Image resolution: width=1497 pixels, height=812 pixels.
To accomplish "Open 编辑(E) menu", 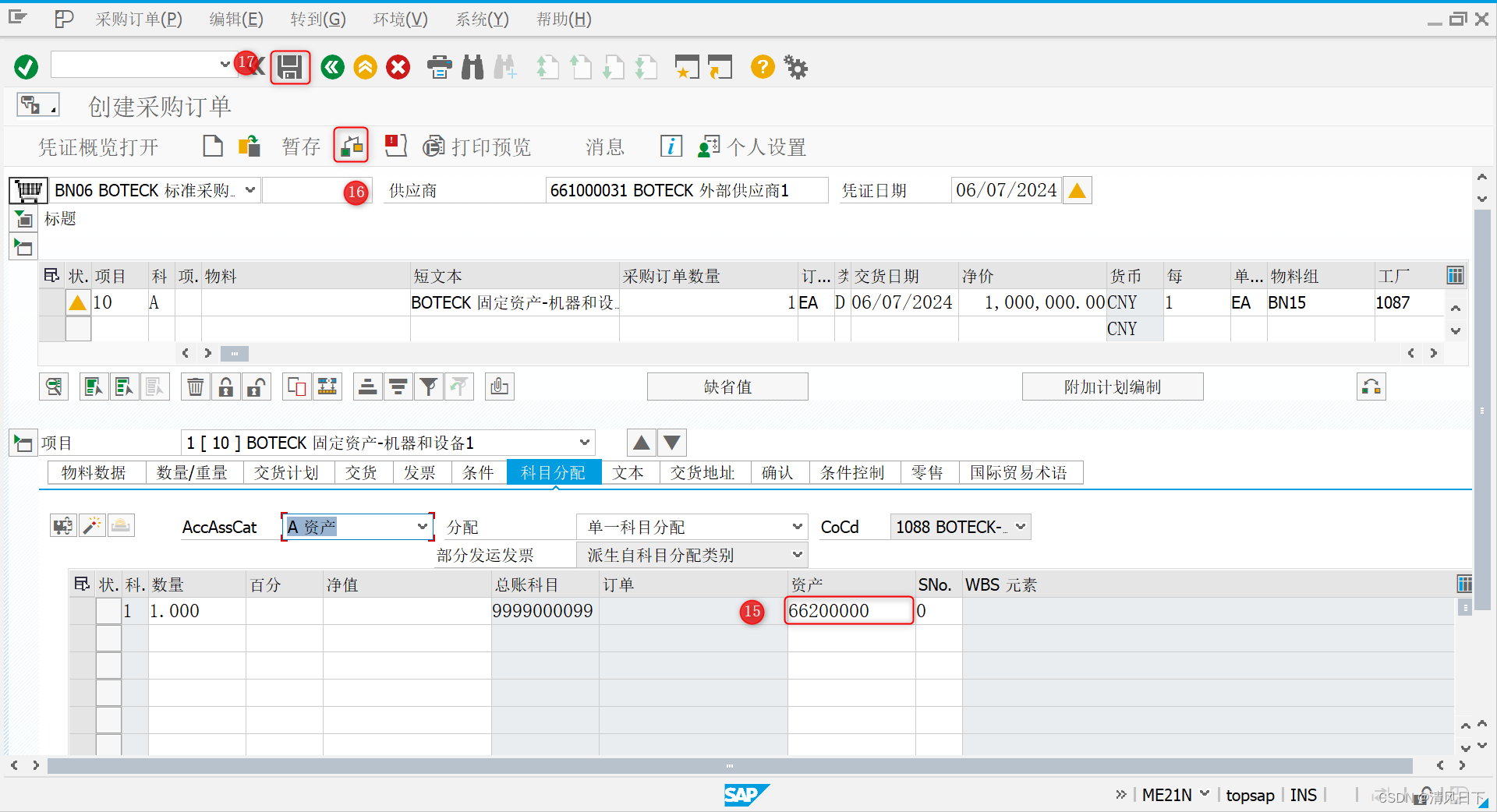I will click(236, 19).
